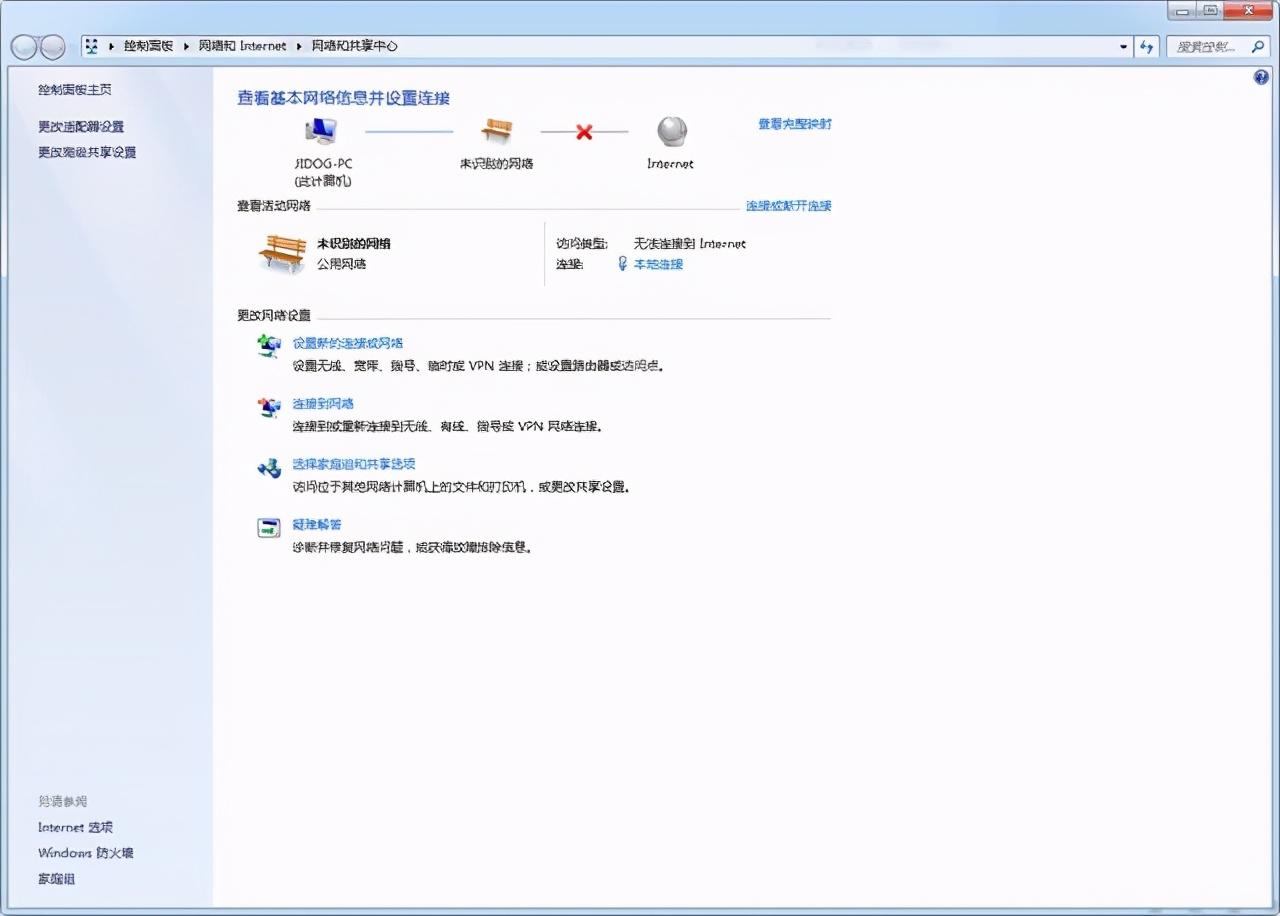This screenshot has width=1280, height=916.
Task: Open 设置新的连接或网络 via its icon
Action: 267,345
